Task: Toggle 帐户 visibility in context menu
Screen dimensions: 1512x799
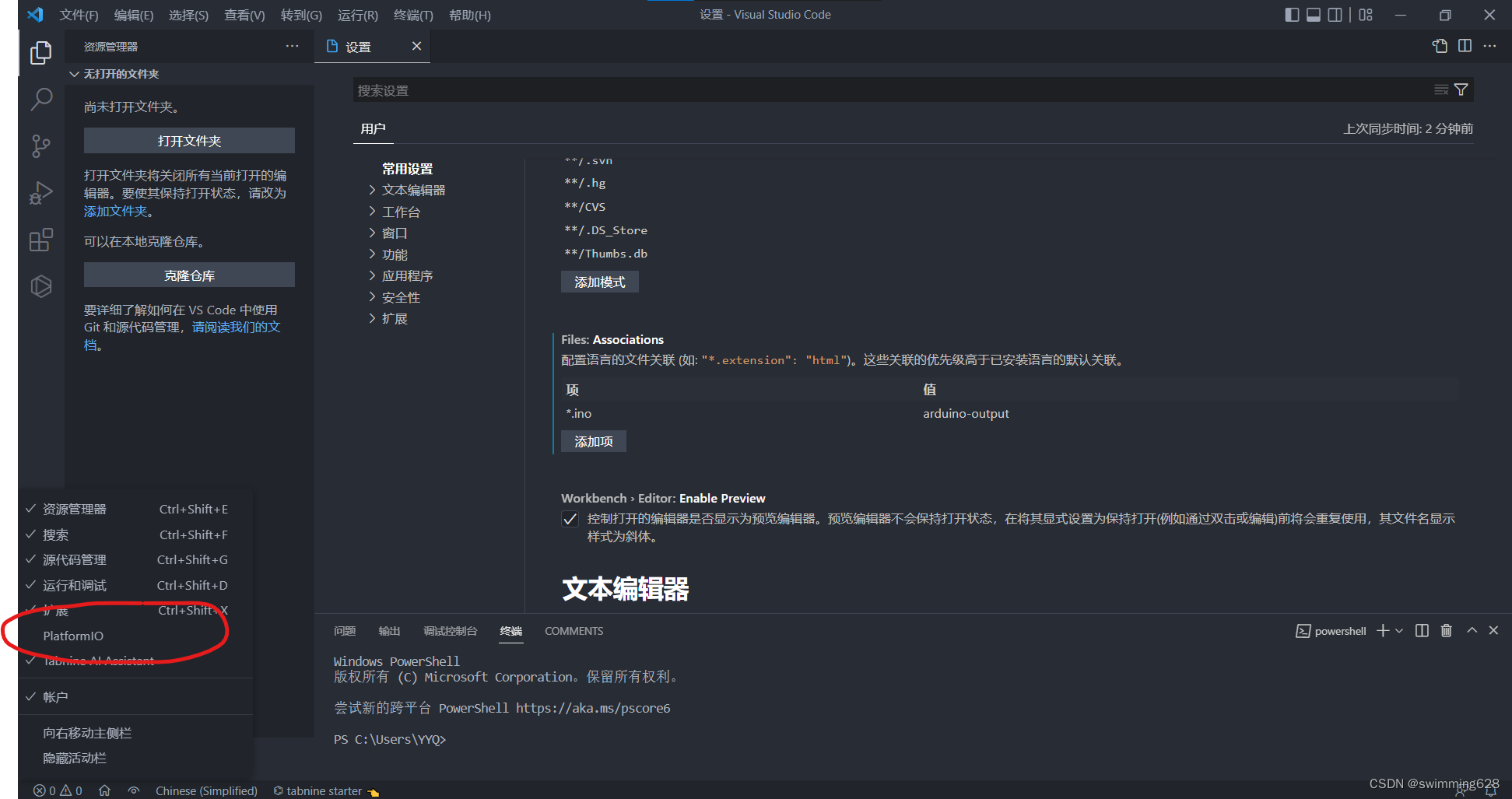Action: (x=135, y=697)
